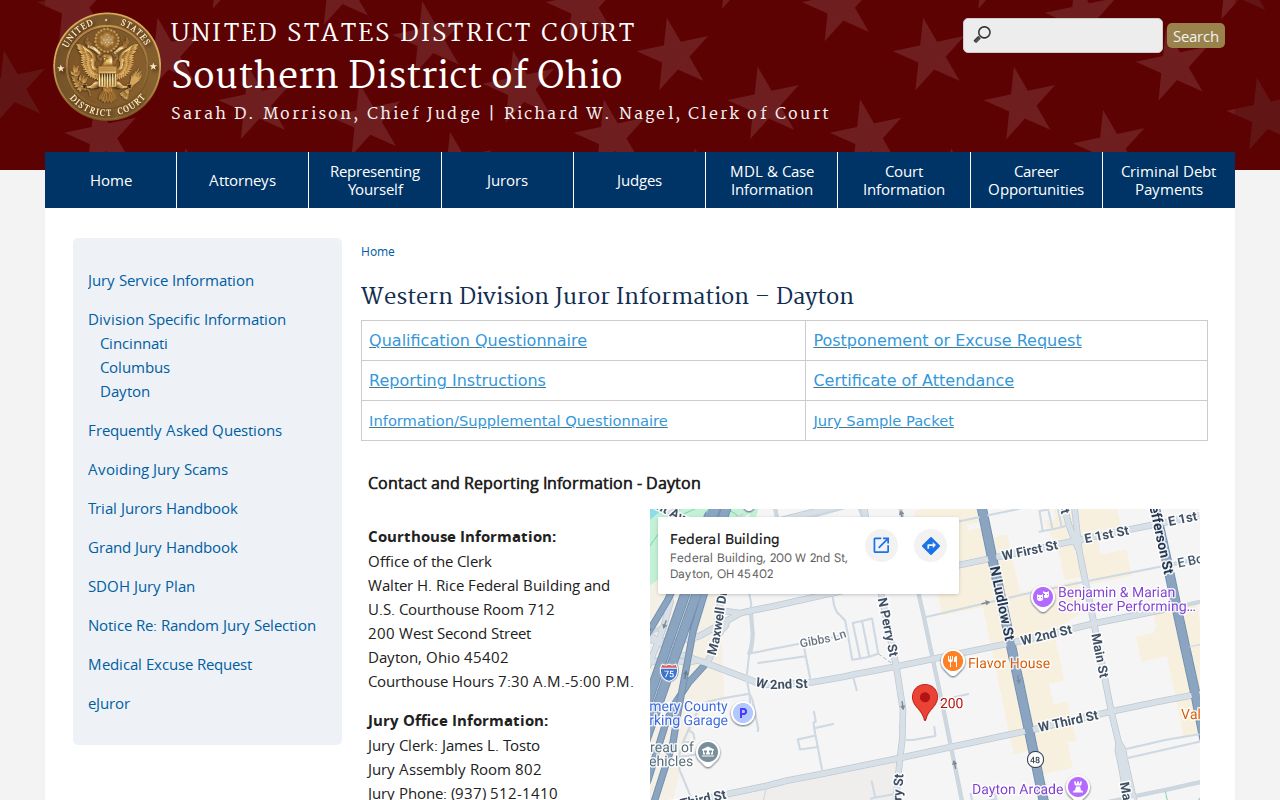Open Postponement or Excuse Request link
Image resolution: width=1280 pixels, height=800 pixels.
click(947, 340)
